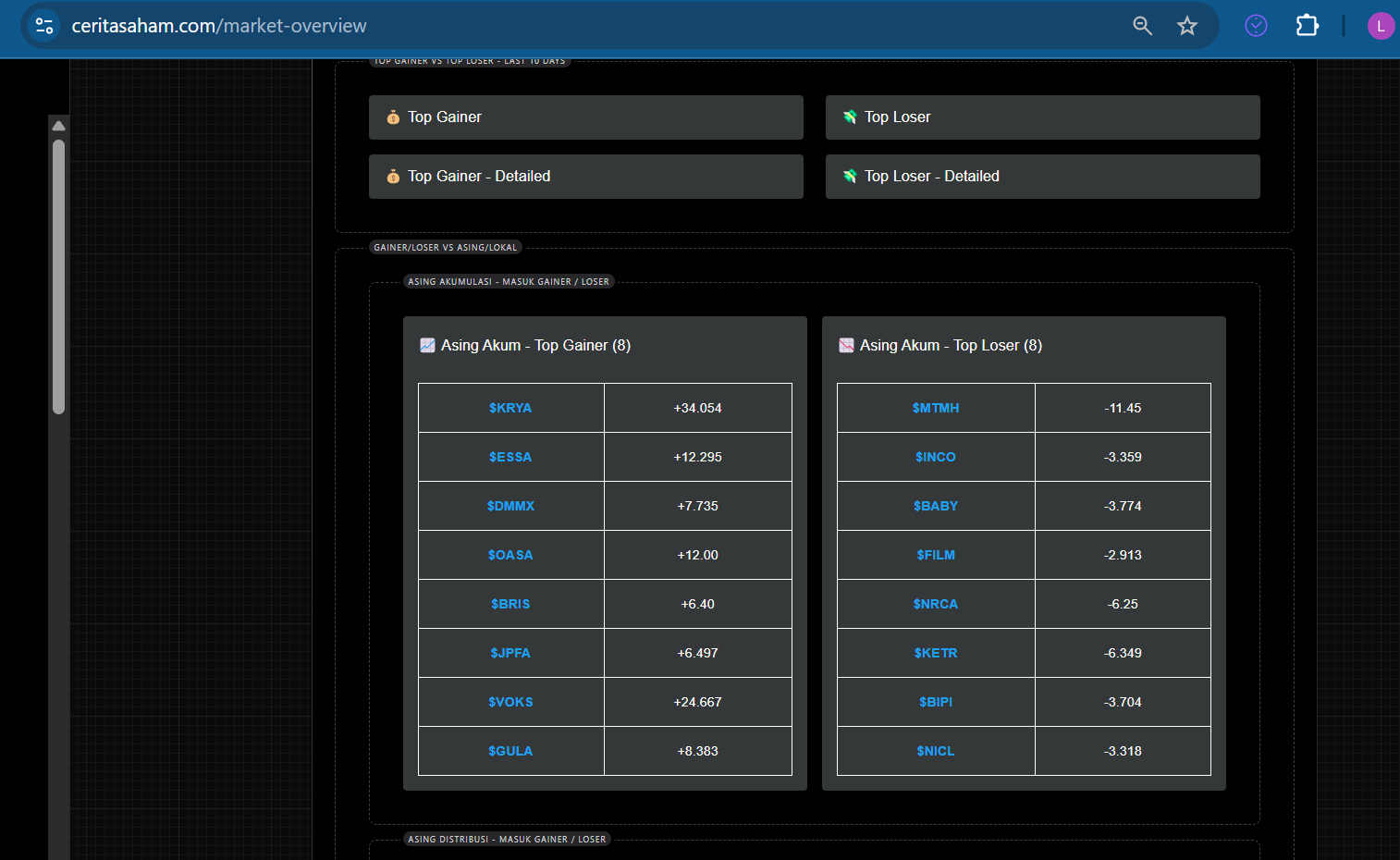Image resolution: width=1400 pixels, height=860 pixels.
Task: Select the -2.913 value for FILM
Action: pyautogui.click(x=1123, y=555)
